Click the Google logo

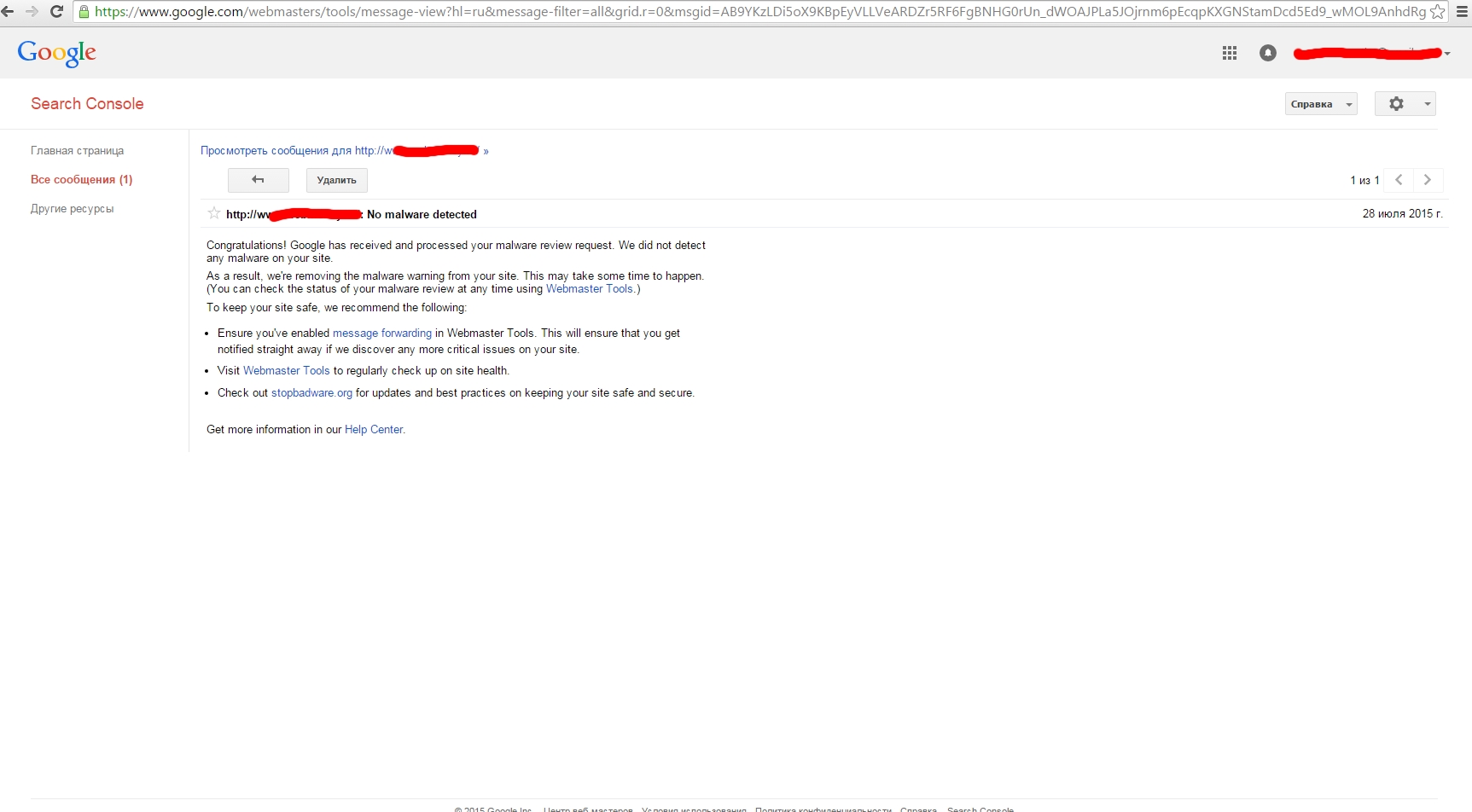click(x=57, y=53)
